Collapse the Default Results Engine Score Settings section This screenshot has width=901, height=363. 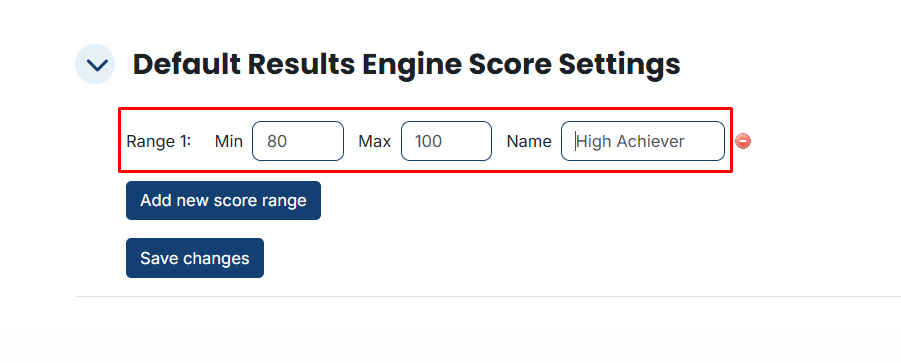(x=95, y=64)
